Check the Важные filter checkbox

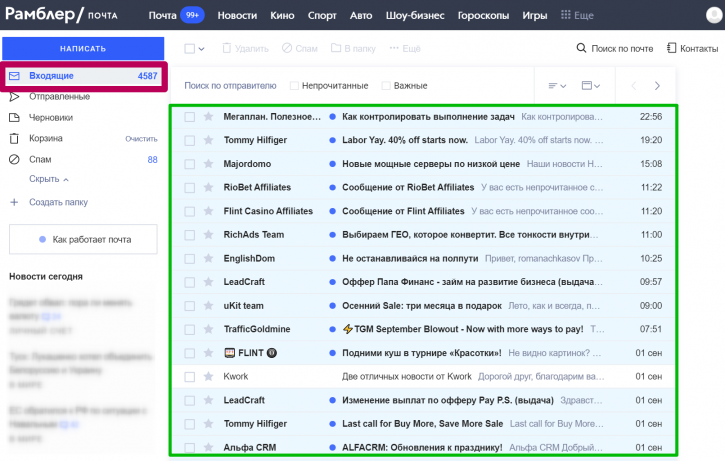click(x=386, y=86)
